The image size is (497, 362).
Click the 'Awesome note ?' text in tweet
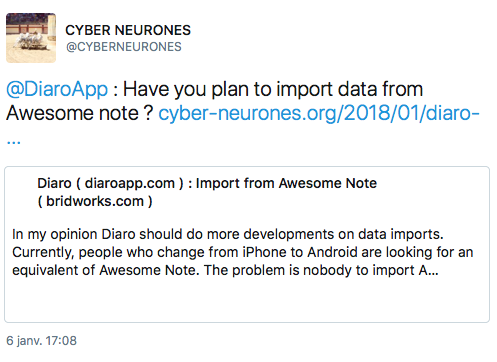[80, 113]
